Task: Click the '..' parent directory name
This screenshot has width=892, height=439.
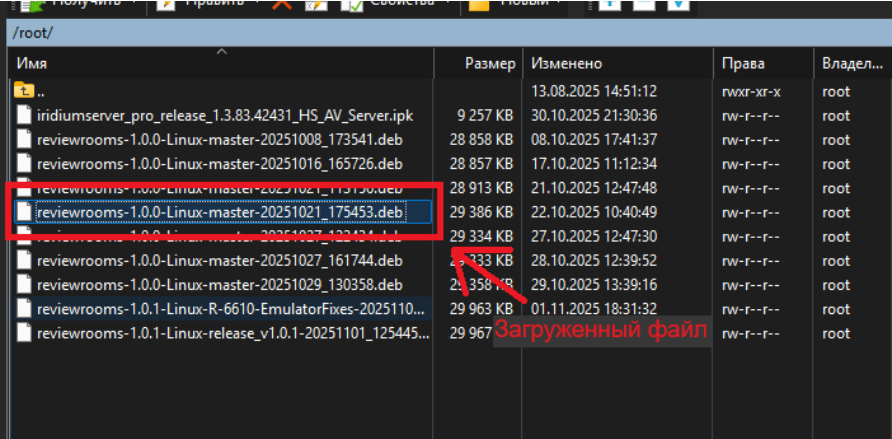Action: point(42,91)
